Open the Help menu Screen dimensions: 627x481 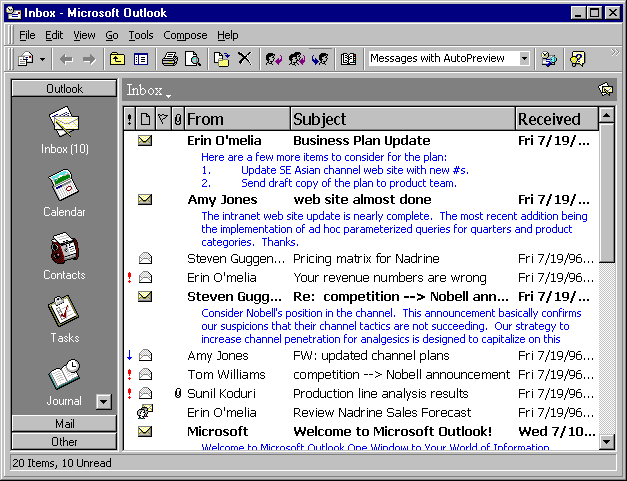[x=228, y=35]
